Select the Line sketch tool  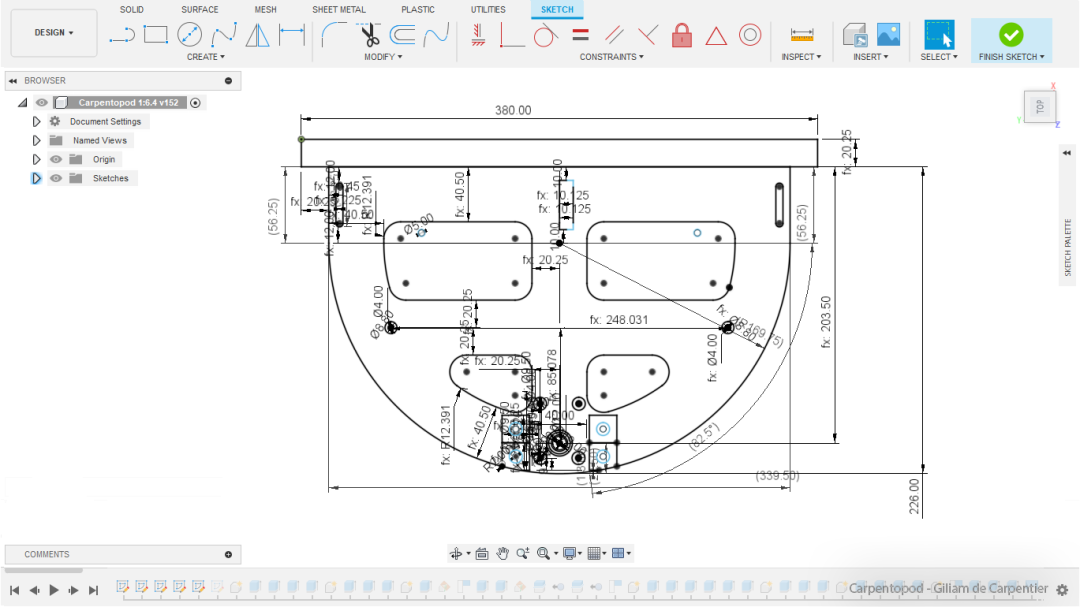[x=121, y=36]
